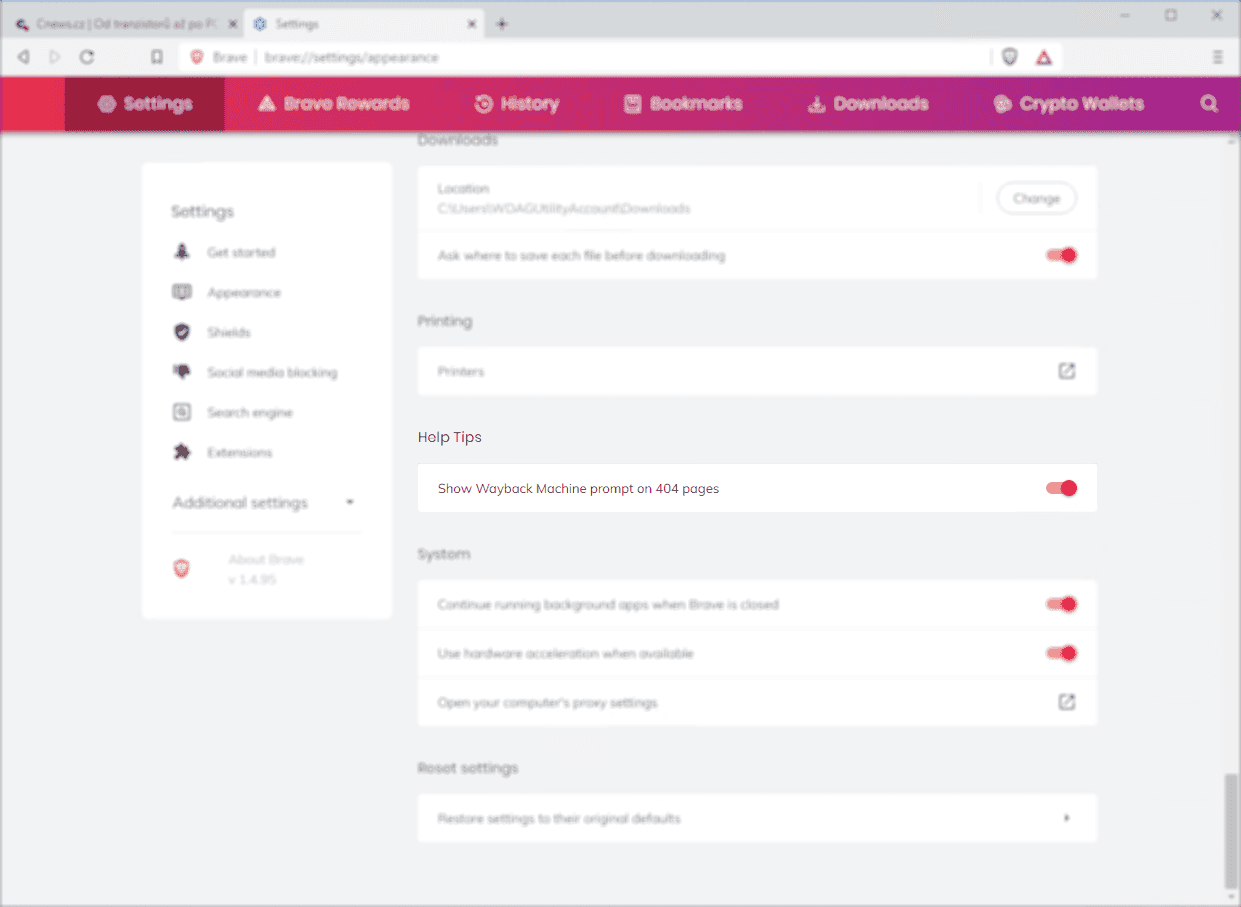This screenshot has width=1241, height=907.
Task: Click the Search engine sidebar icon
Action: tap(182, 412)
